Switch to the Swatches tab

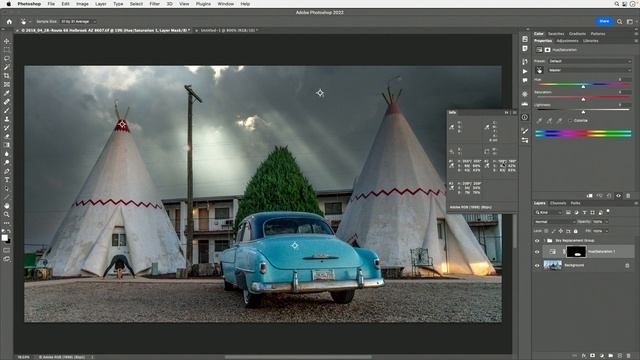tap(556, 34)
